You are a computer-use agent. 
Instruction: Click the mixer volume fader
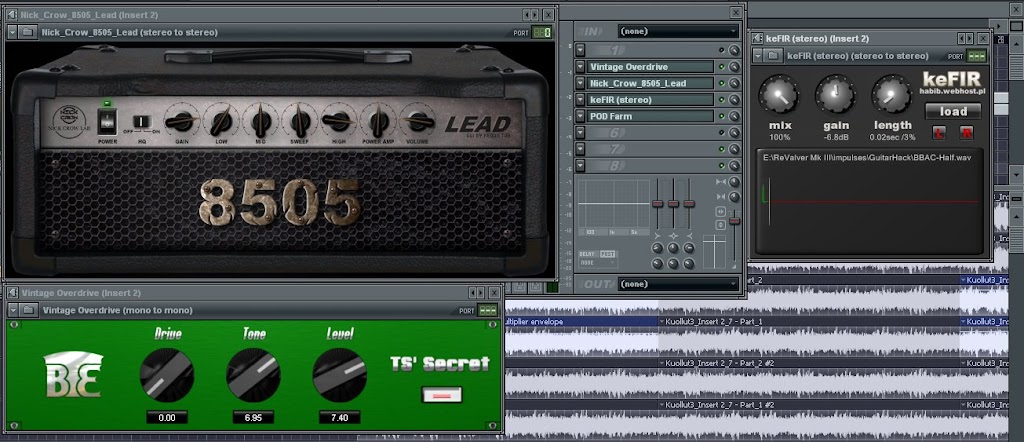(x=735, y=221)
